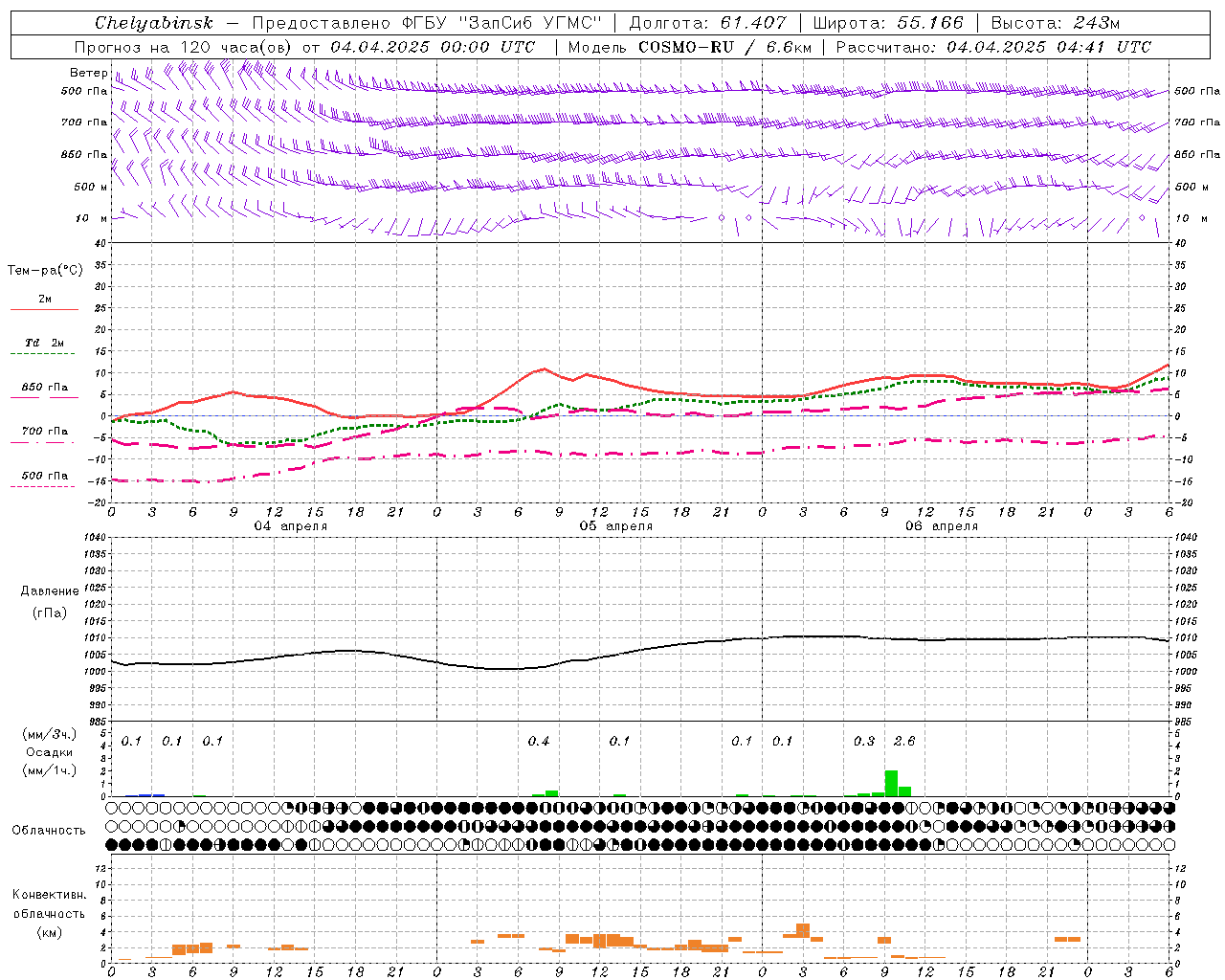Image resolution: width=1225 pixels, height=980 pixels.
Task: Select the Модель COSMO-RU / 6.6км text
Action: pos(689,47)
